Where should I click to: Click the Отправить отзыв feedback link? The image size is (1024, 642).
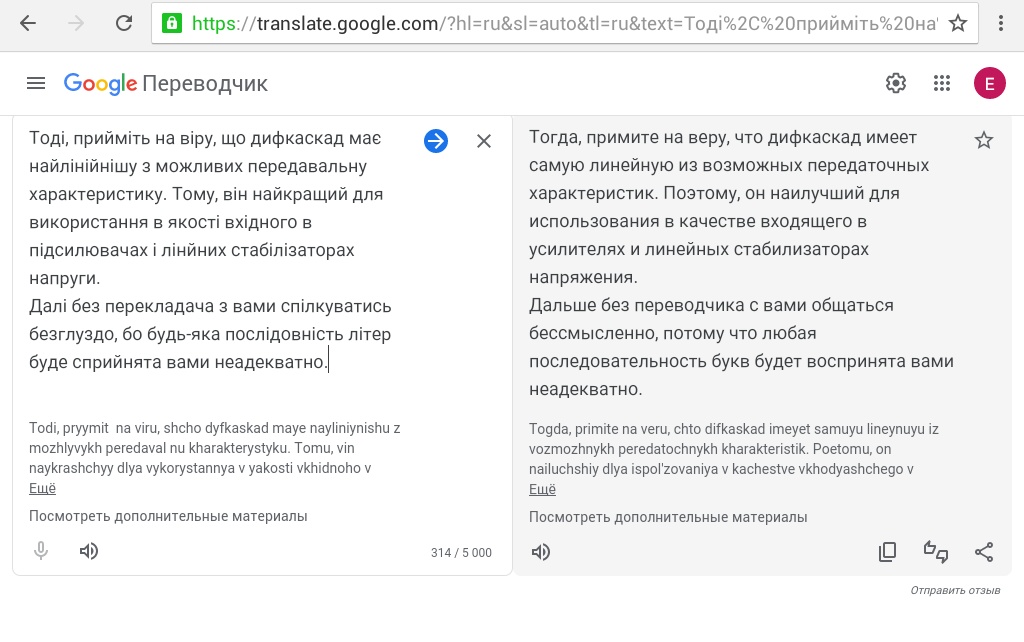pos(955,590)
